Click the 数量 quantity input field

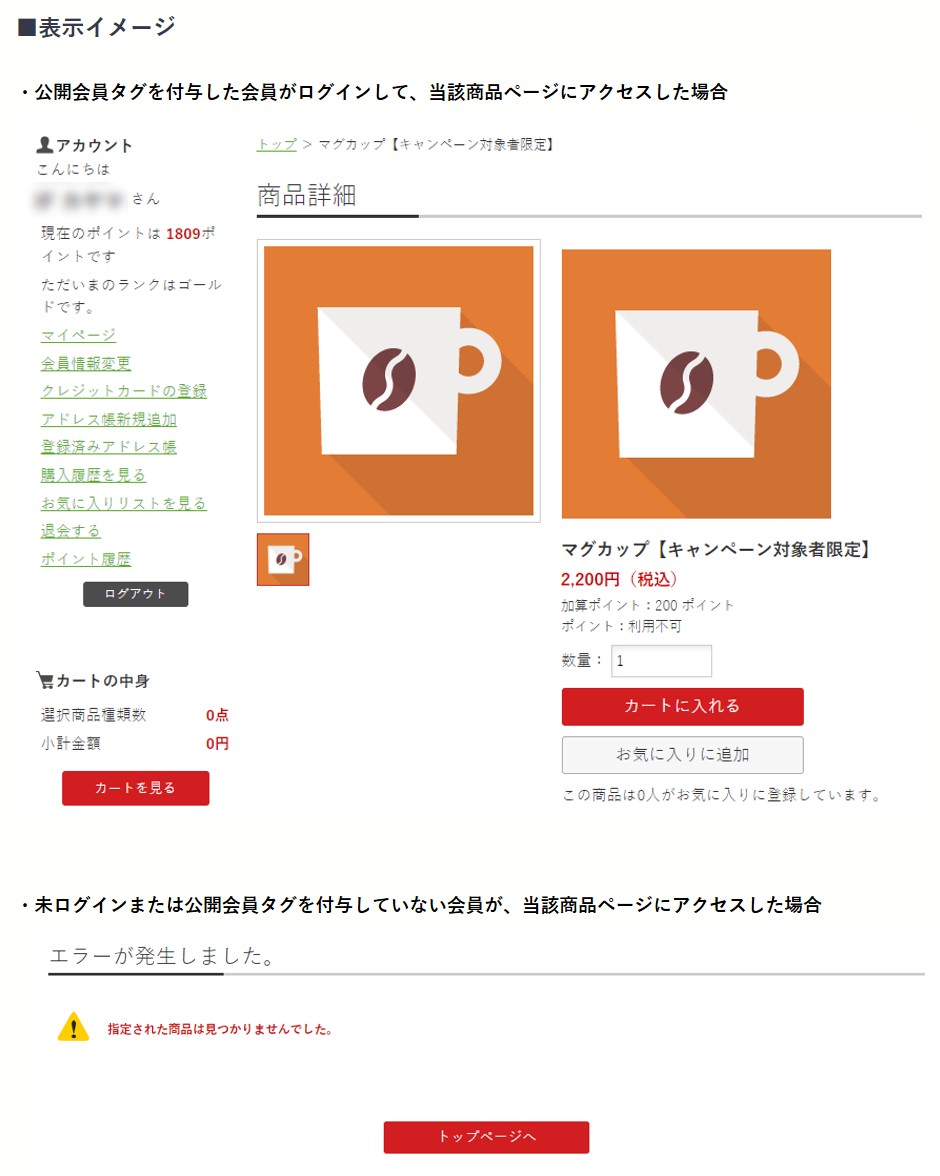pyautogui.click(x=662, y=661)
